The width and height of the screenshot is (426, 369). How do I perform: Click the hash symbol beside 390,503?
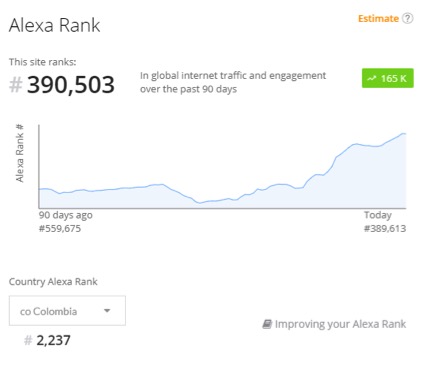click(16, 85)
